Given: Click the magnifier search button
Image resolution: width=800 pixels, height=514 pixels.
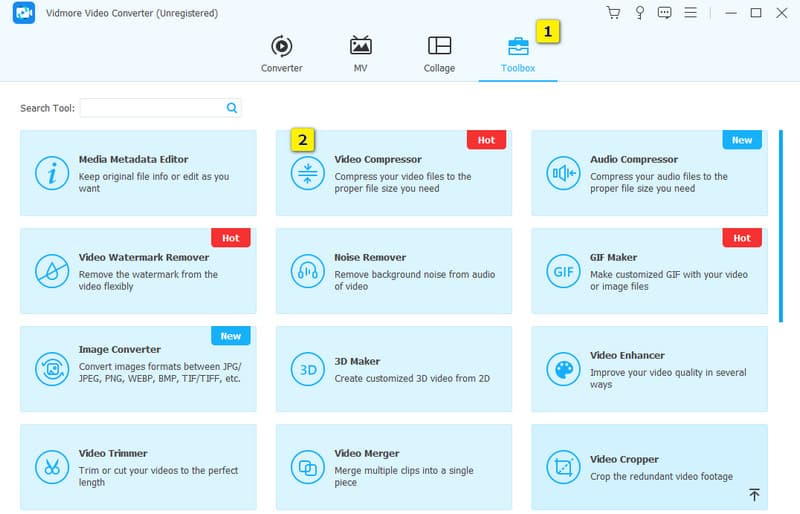Looking at the screenshot, I should click(232, 108).
